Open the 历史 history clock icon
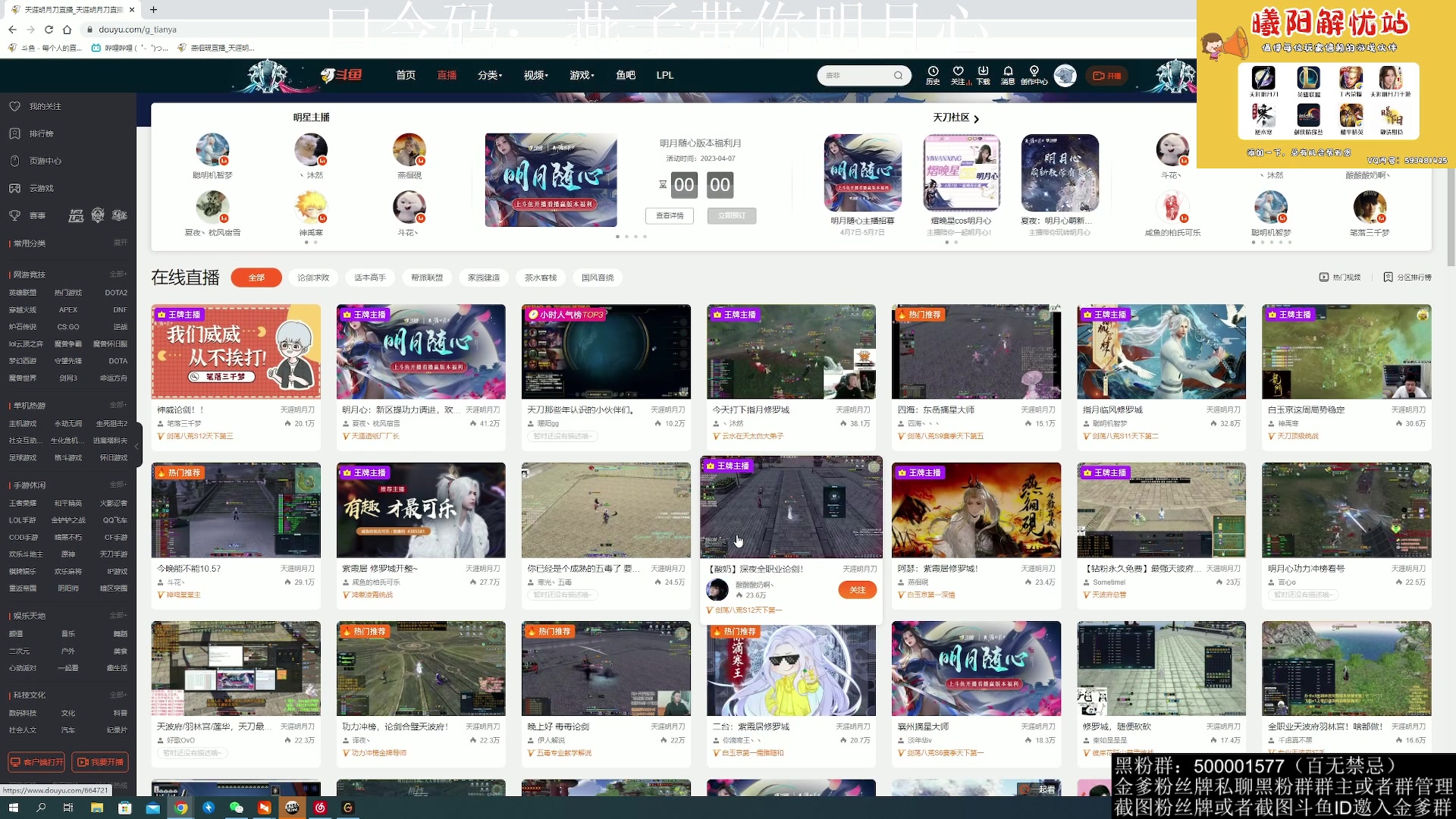Screen dimensions: 1456x819 tap(933, 71)
